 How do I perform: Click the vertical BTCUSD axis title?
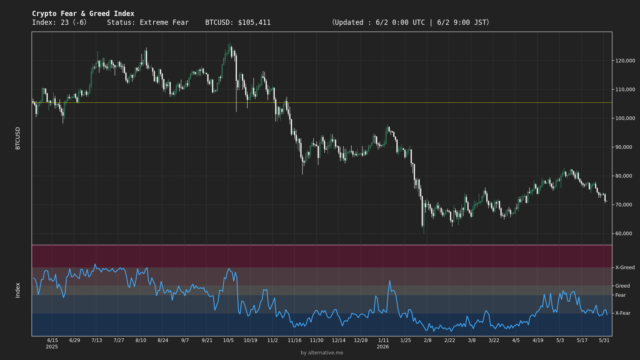[18, 138]
